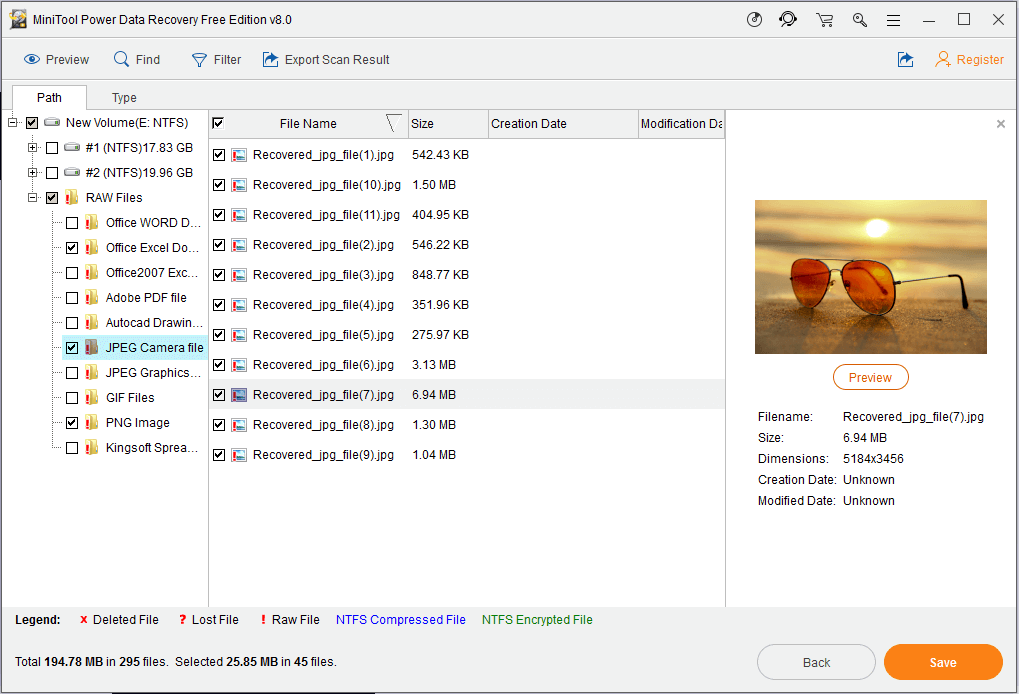Uncheck Recovered_jpg_file(7).jpg checkbox
Screen dimensions: 1019x694
tap(219, 395)
